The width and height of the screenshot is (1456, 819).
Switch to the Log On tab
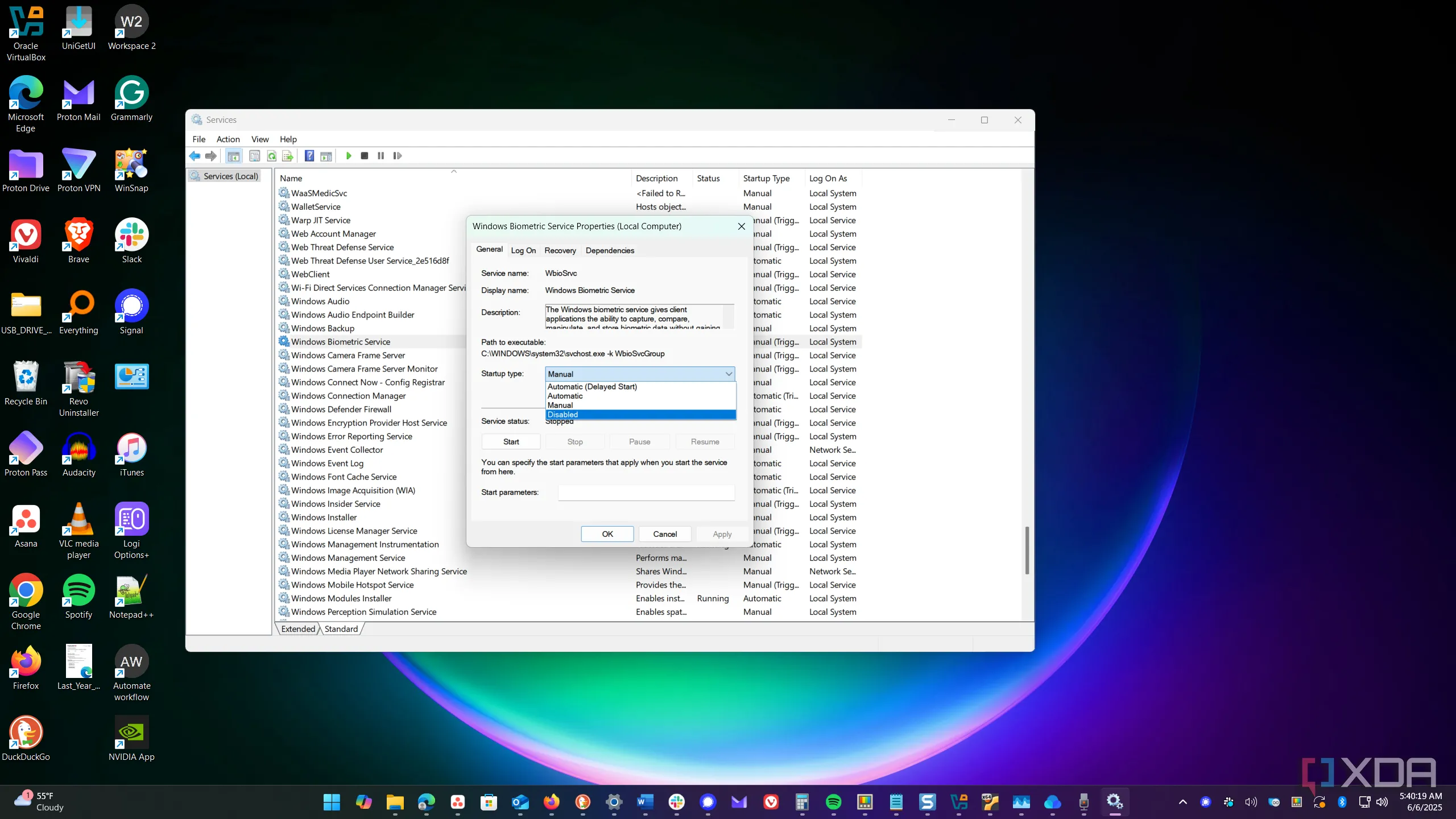[523, 250]
